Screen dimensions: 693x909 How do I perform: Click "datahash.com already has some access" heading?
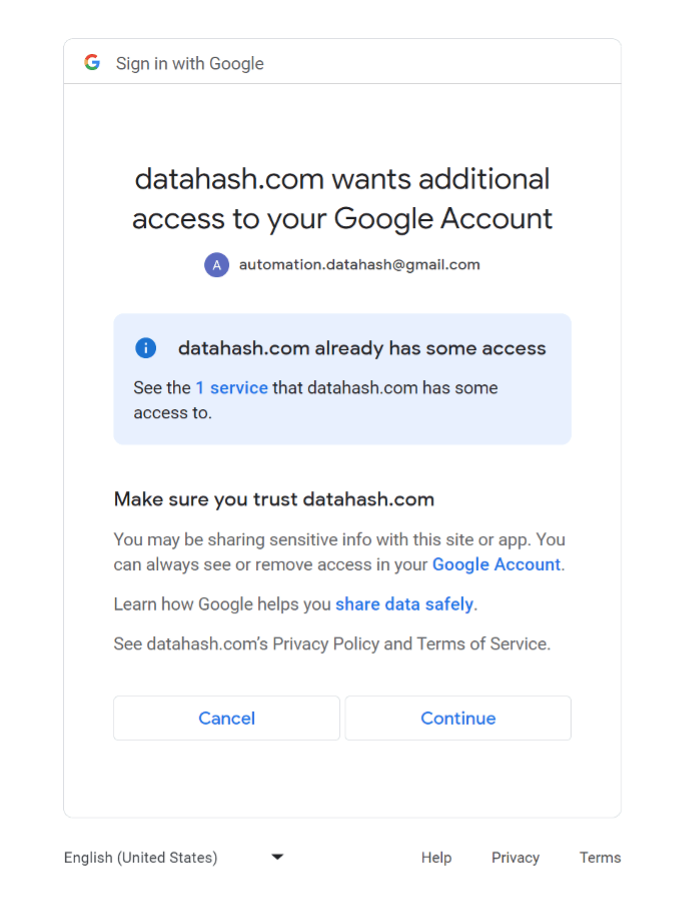362,348
